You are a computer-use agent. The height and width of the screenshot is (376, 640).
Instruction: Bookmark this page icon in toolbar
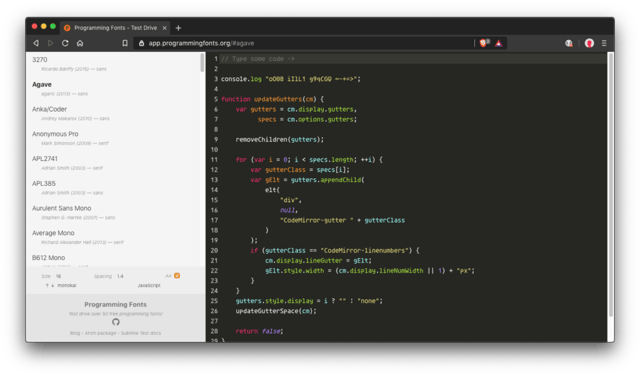125,43
